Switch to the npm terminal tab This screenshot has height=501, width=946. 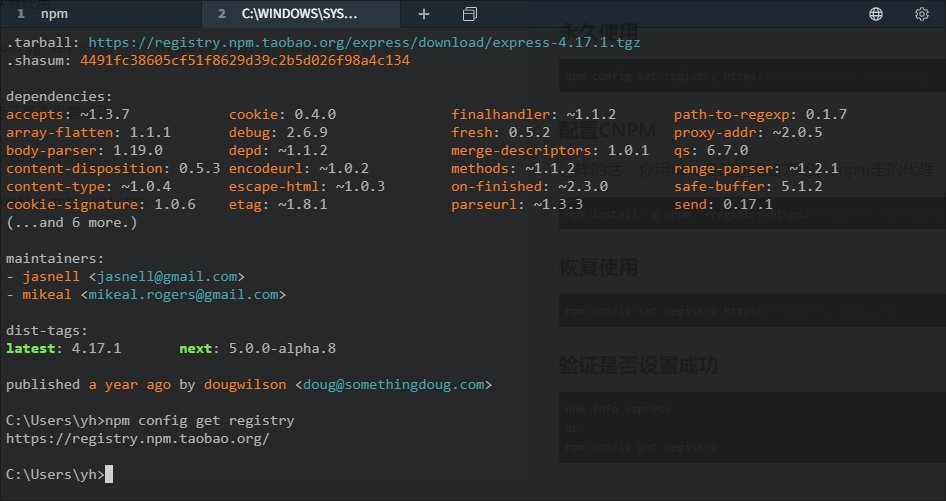(x=101, y=14)
